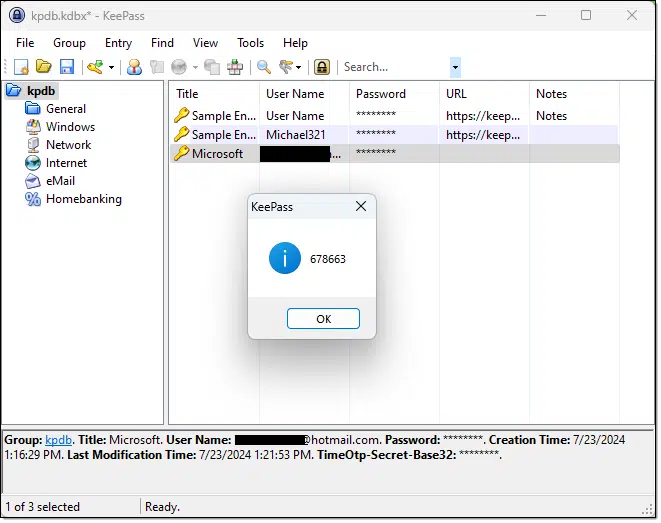The image size is (661, 523).
Task: Select the Windows group
Action: point(70,127)
